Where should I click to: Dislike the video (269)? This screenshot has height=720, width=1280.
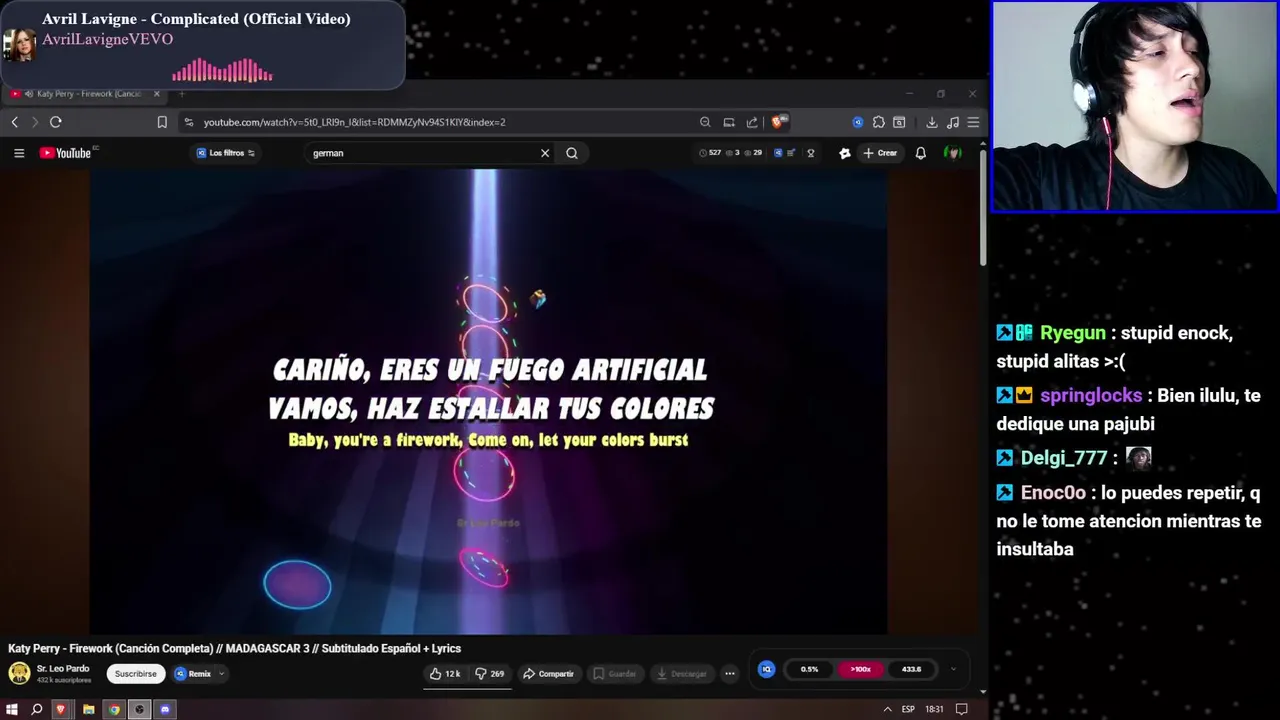tap(490, 674)
